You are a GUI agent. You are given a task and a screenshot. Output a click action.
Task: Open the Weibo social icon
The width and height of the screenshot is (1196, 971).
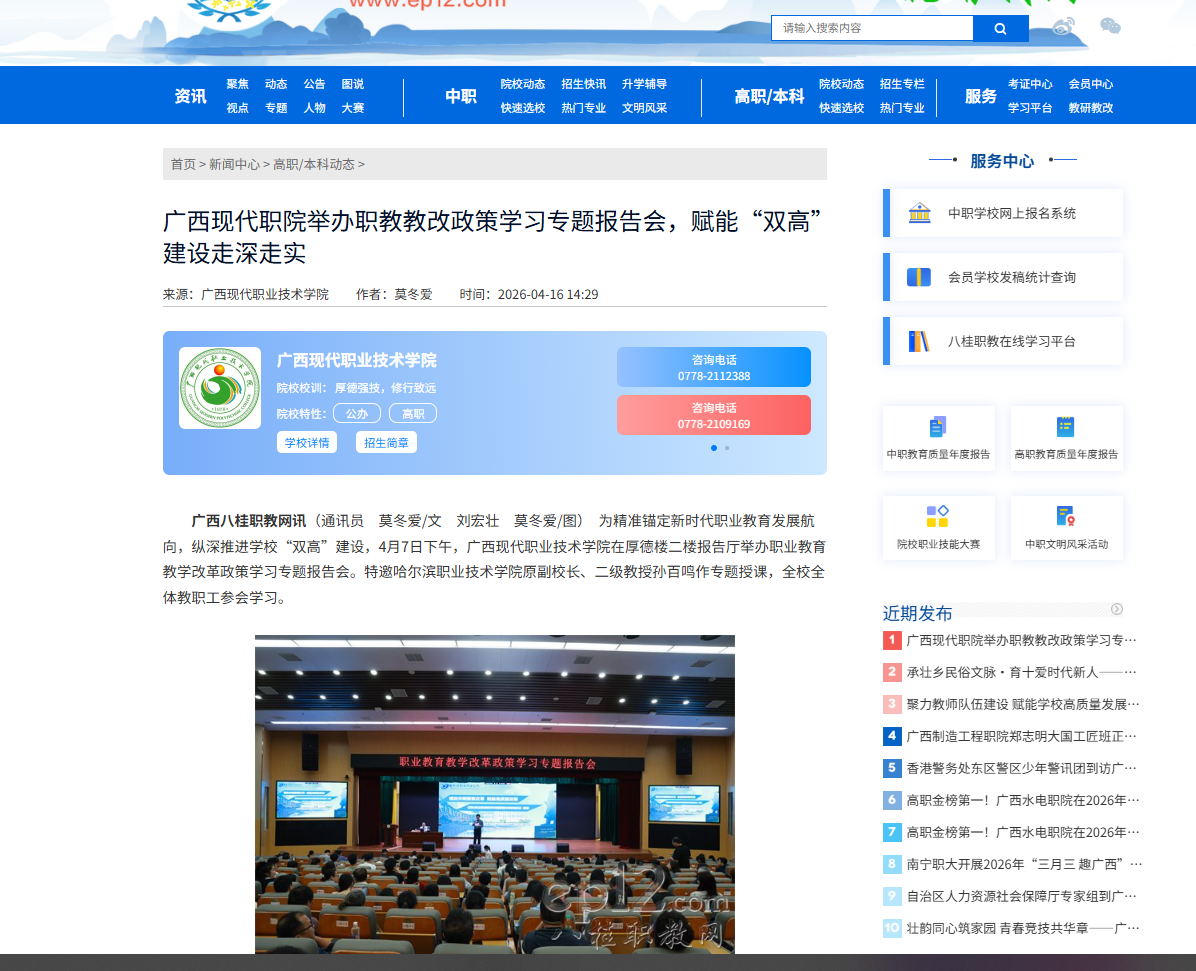click(x=1064, y=27)
